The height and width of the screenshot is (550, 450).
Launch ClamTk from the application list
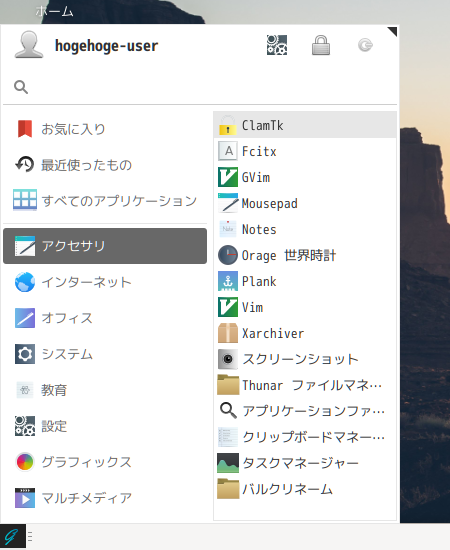305,125
